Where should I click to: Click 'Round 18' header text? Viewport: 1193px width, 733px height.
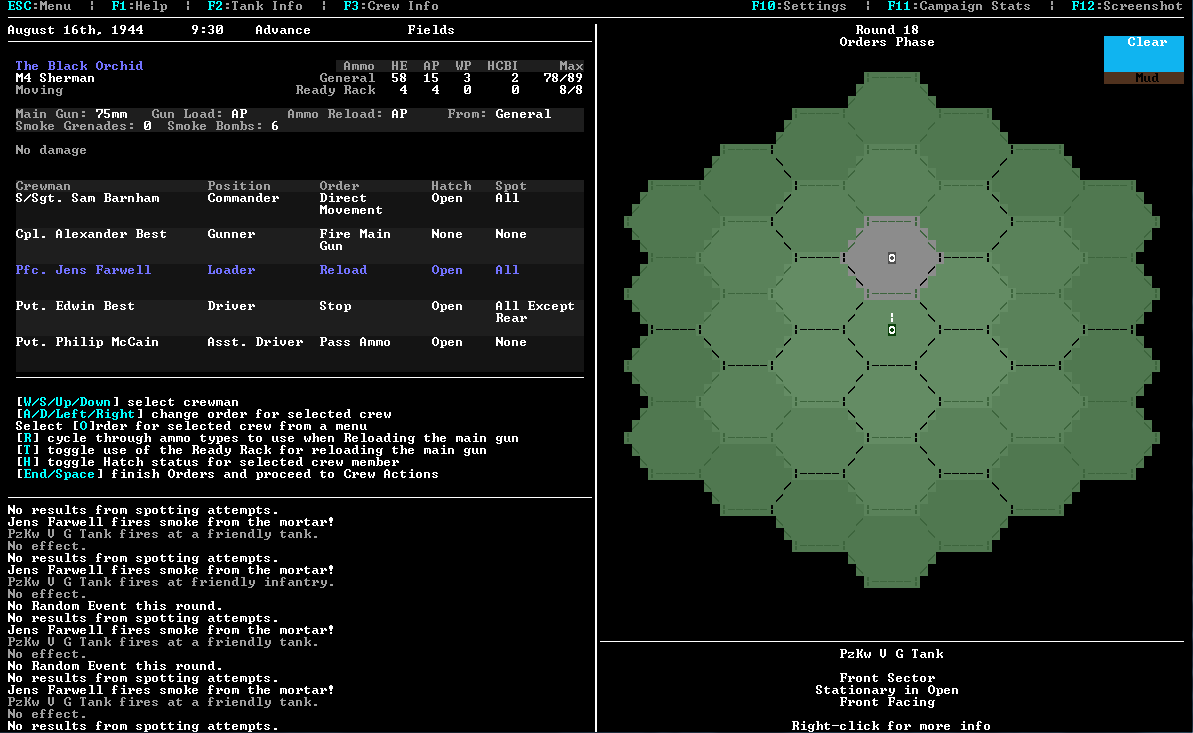(887, 30)
